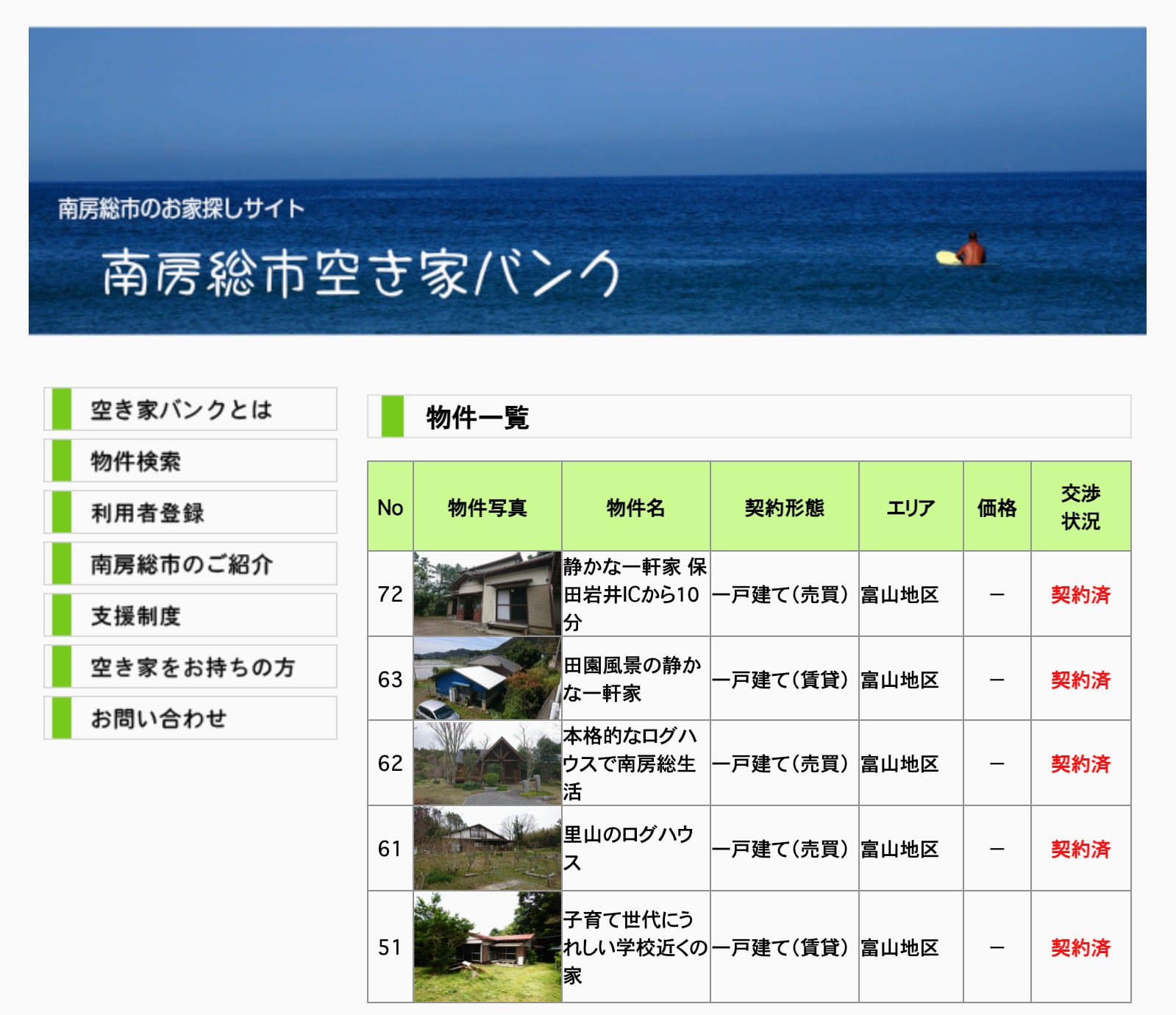Open the 空き家バンクとは menu item
1176x1015 pixels.
pos(190,409)
